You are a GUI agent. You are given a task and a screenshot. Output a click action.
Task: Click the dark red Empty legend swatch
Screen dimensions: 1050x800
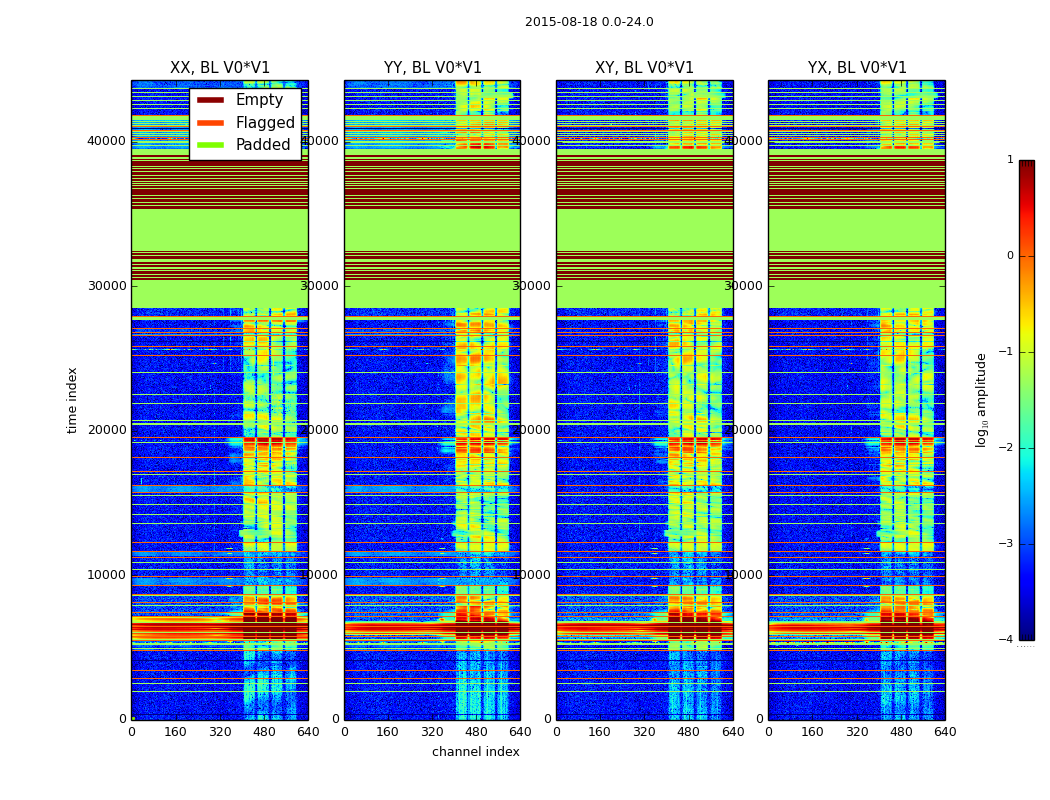pyautogui.click(x=210, y=100)
